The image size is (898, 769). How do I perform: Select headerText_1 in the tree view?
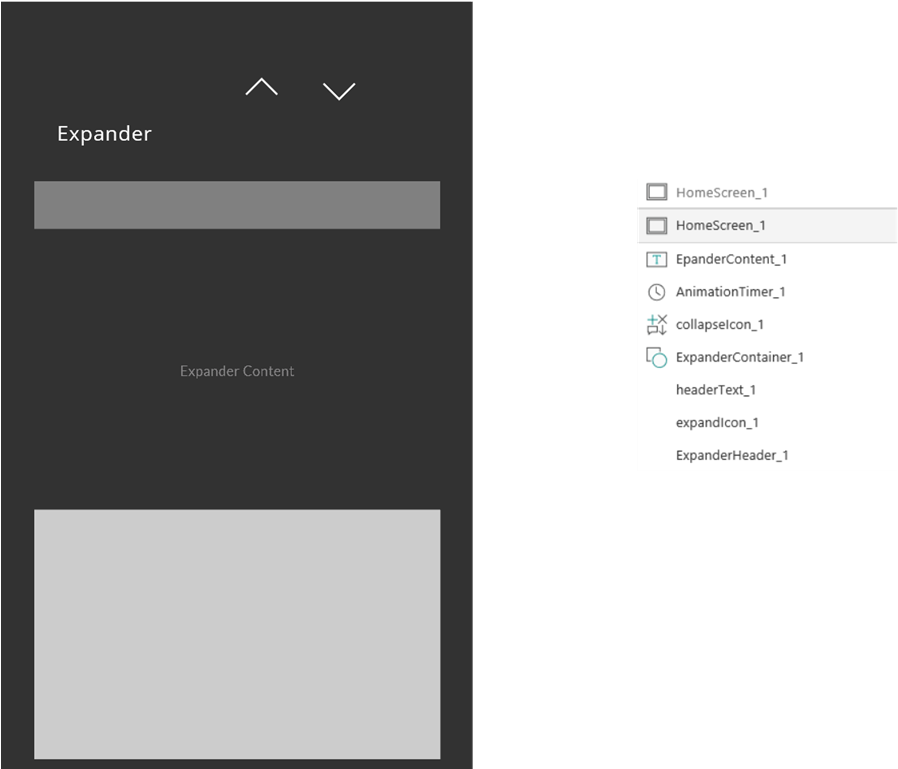tap(716, 390)
